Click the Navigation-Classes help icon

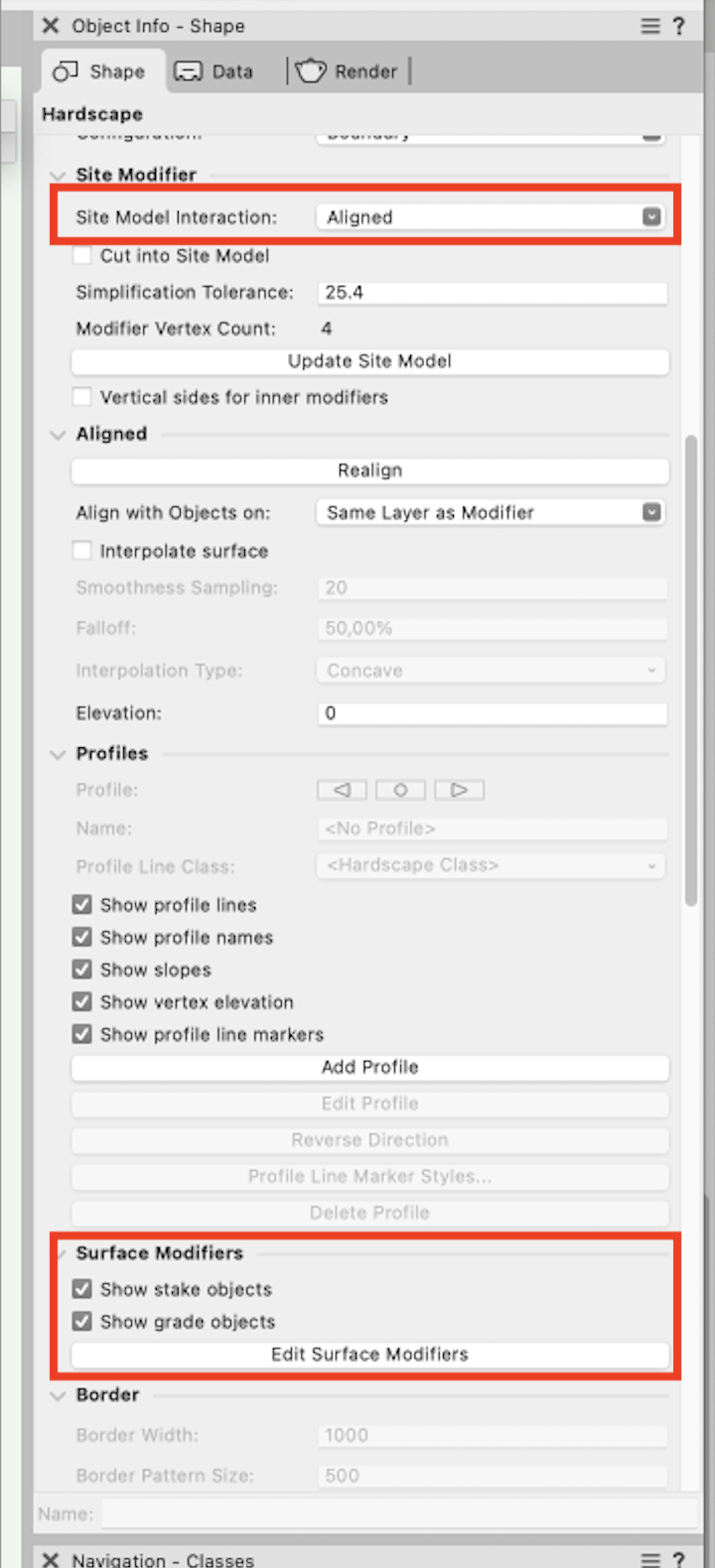[679, 1559]
